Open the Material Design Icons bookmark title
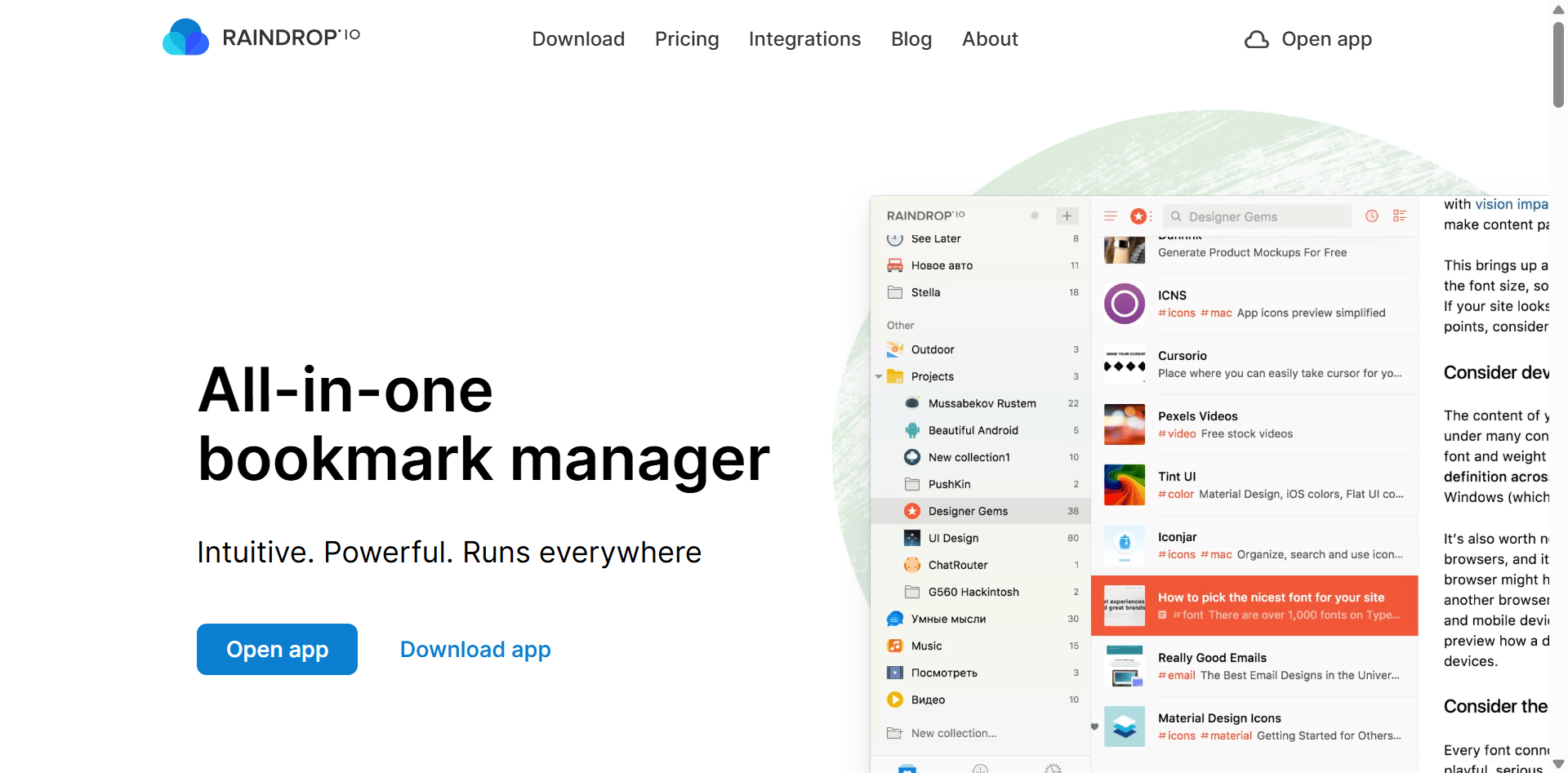The image size is (1568, 773). click(1219, 718)
